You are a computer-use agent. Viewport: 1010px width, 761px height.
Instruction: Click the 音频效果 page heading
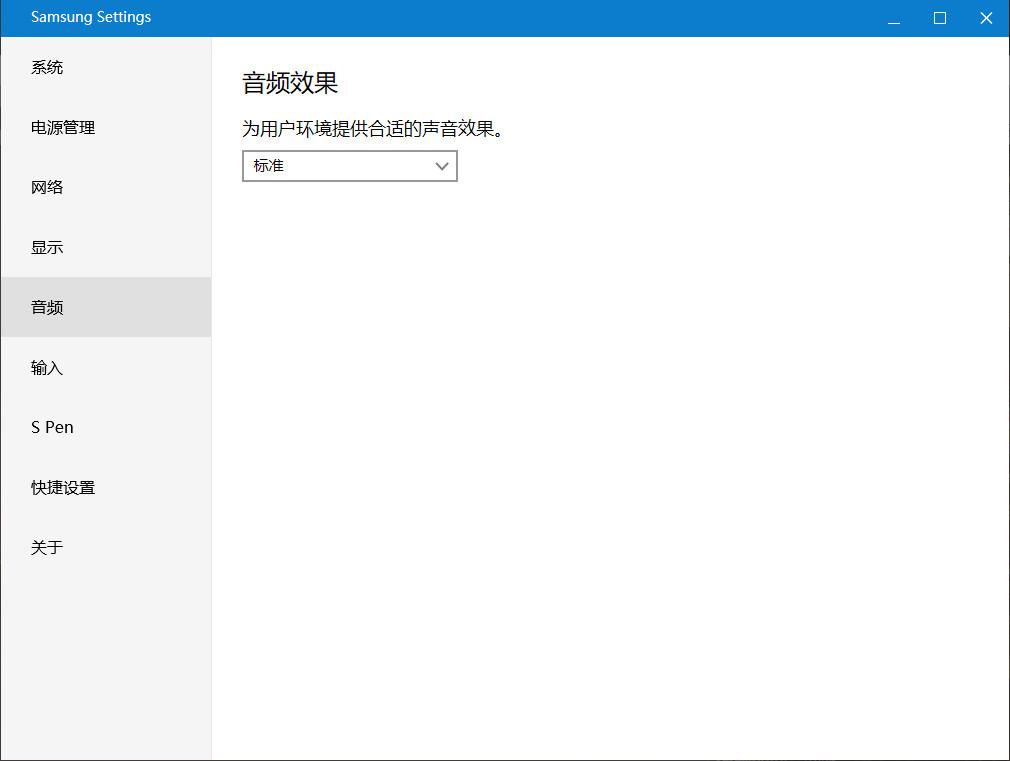[291, 83]
